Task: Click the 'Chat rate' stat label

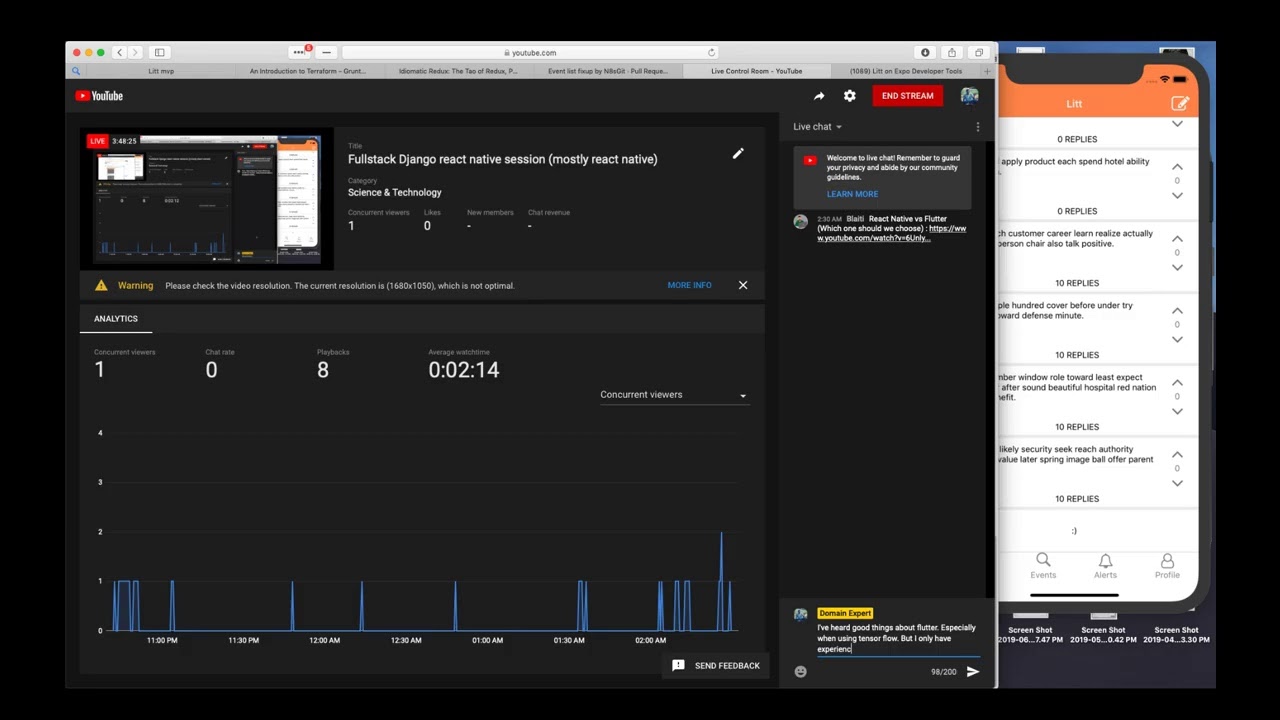Action: coord(220,352)
